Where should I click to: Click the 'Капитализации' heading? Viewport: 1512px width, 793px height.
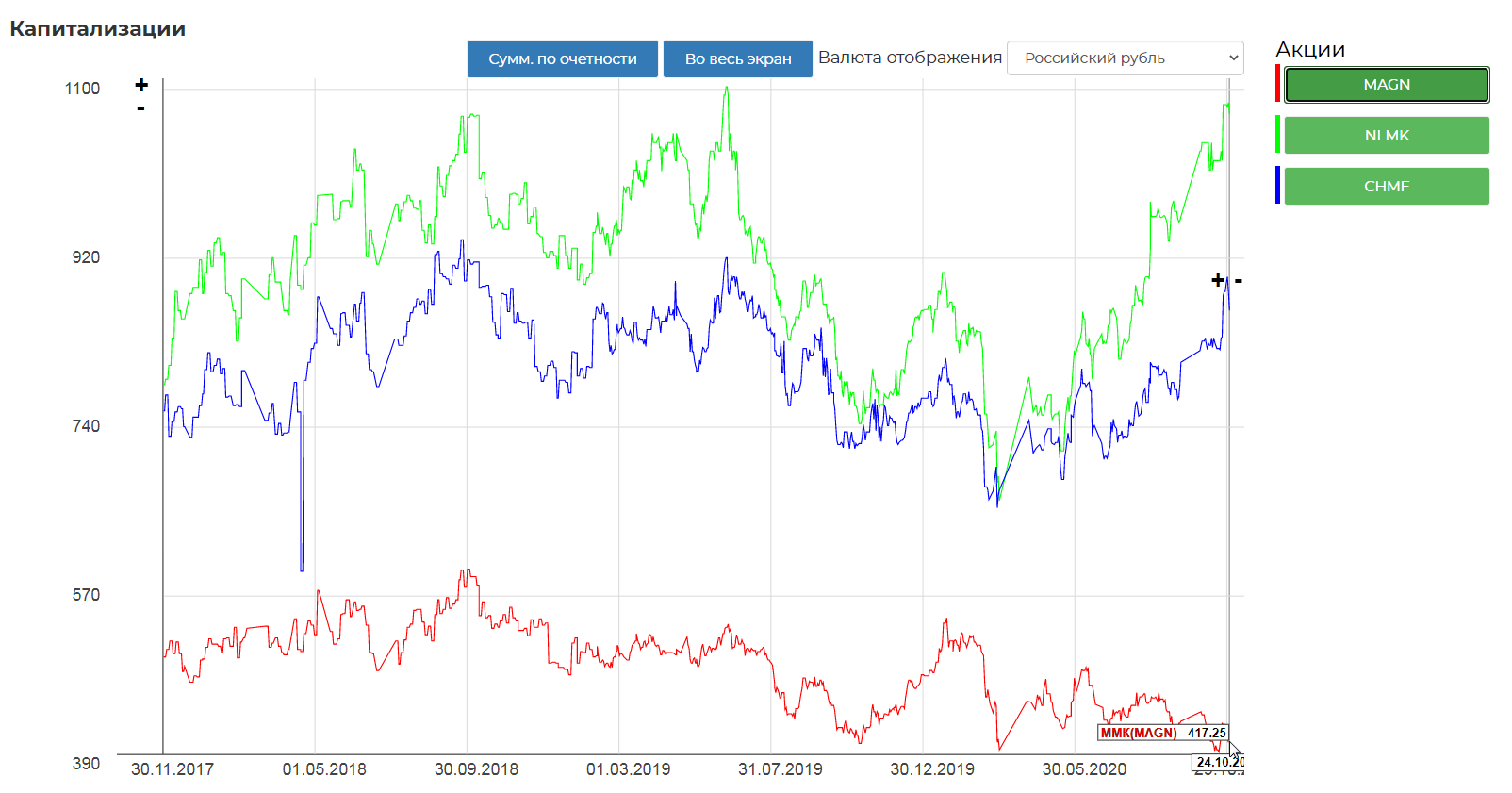click(97, 28)
